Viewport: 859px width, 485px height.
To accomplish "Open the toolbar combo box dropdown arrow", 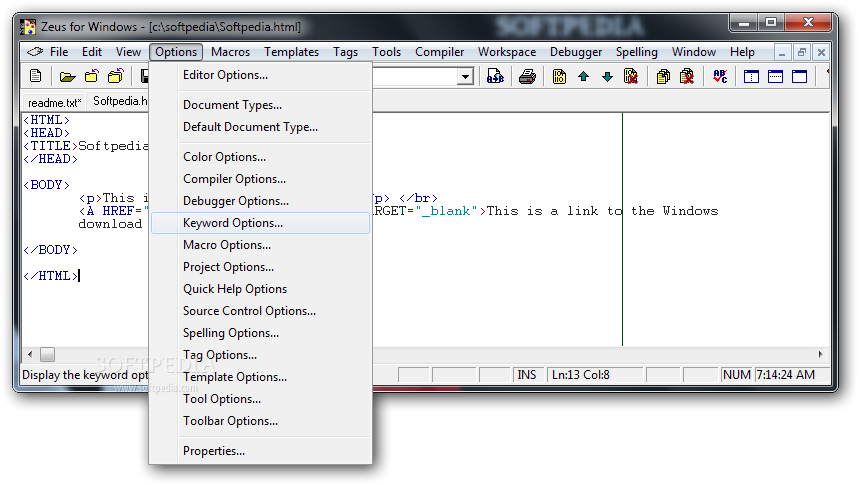I will pos(465,76).
